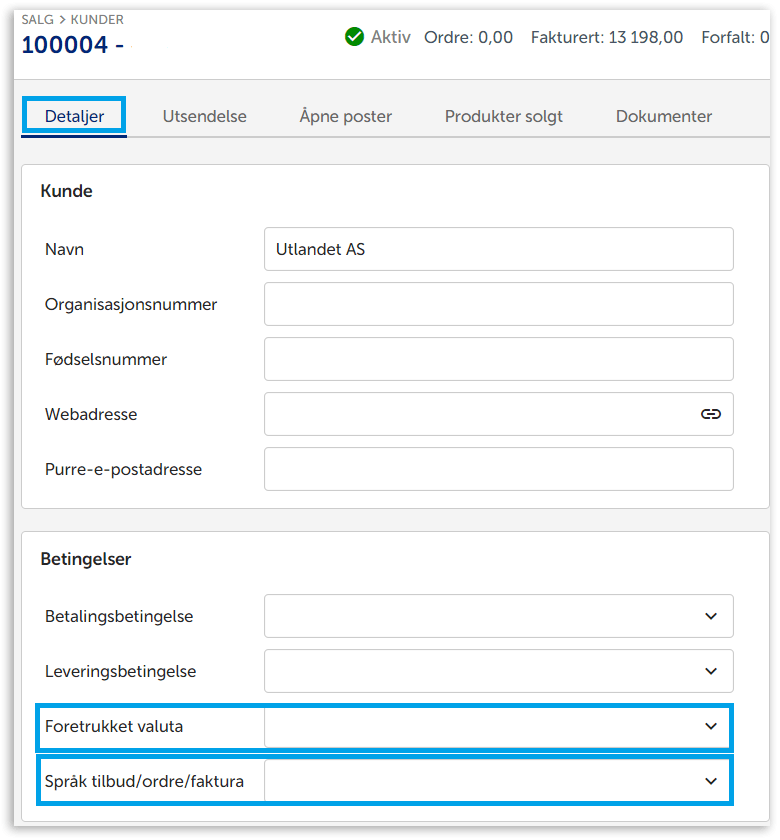780x840 pixels.
Task: Click the link icon in Webadresse field
Action: pyautogui.click(x=710, y=414)
